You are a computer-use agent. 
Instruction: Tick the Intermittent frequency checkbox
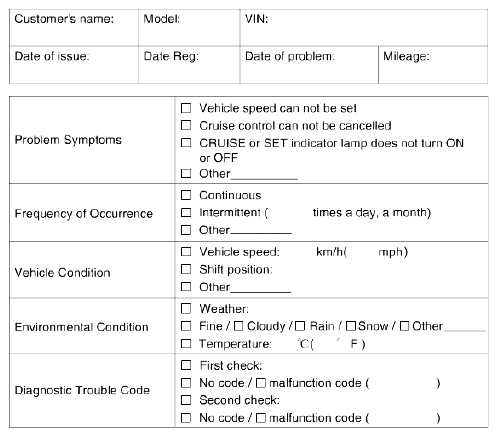tap(186, 212)
